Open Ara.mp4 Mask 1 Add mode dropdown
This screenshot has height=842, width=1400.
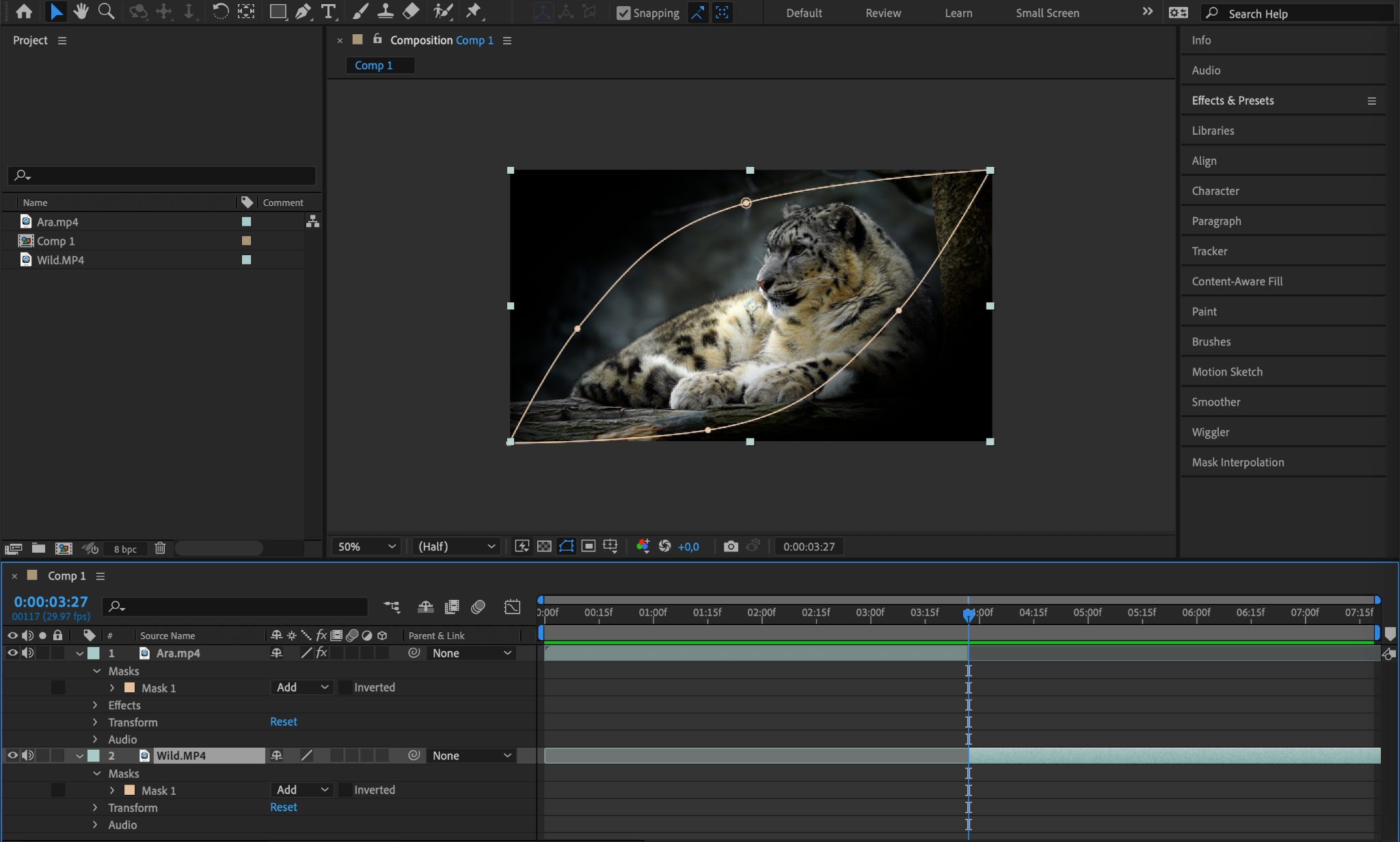302,687
